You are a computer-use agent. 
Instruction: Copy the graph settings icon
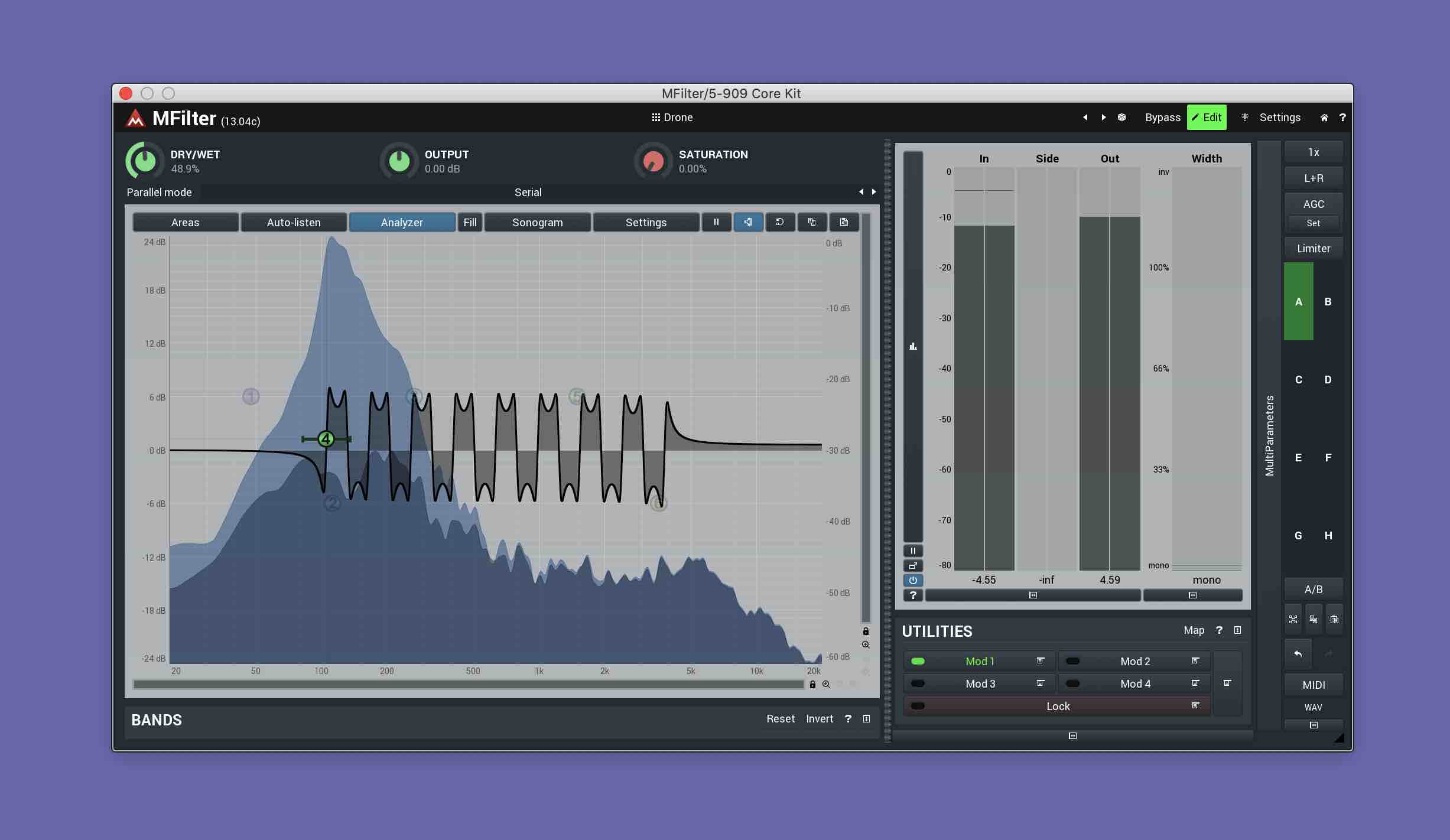[812, 222]
